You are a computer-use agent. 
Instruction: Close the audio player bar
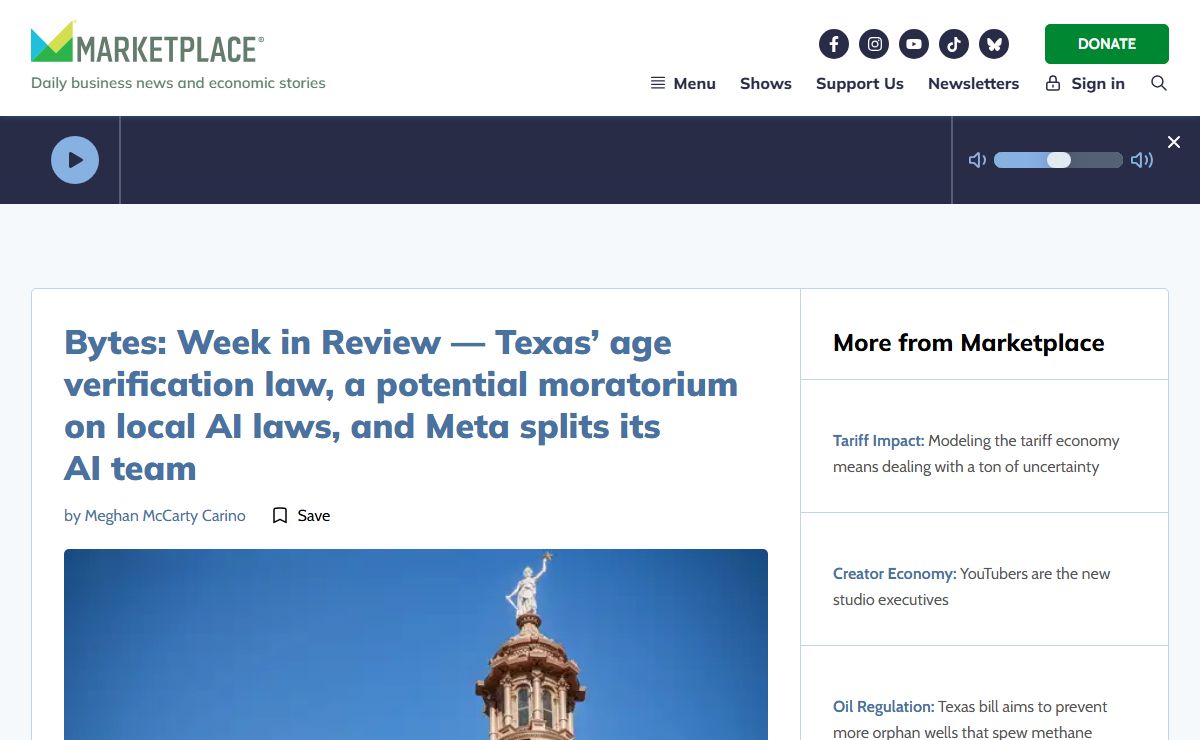[1174, 142]
